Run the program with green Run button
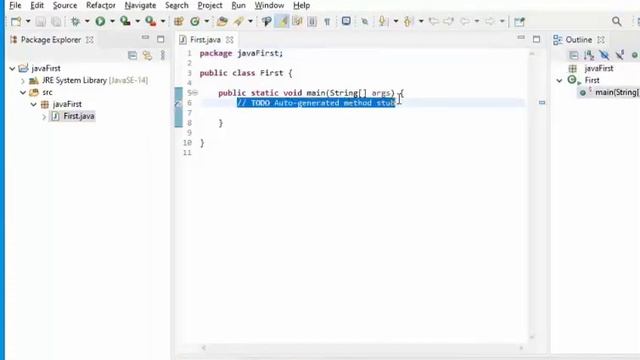 point(100,21)
